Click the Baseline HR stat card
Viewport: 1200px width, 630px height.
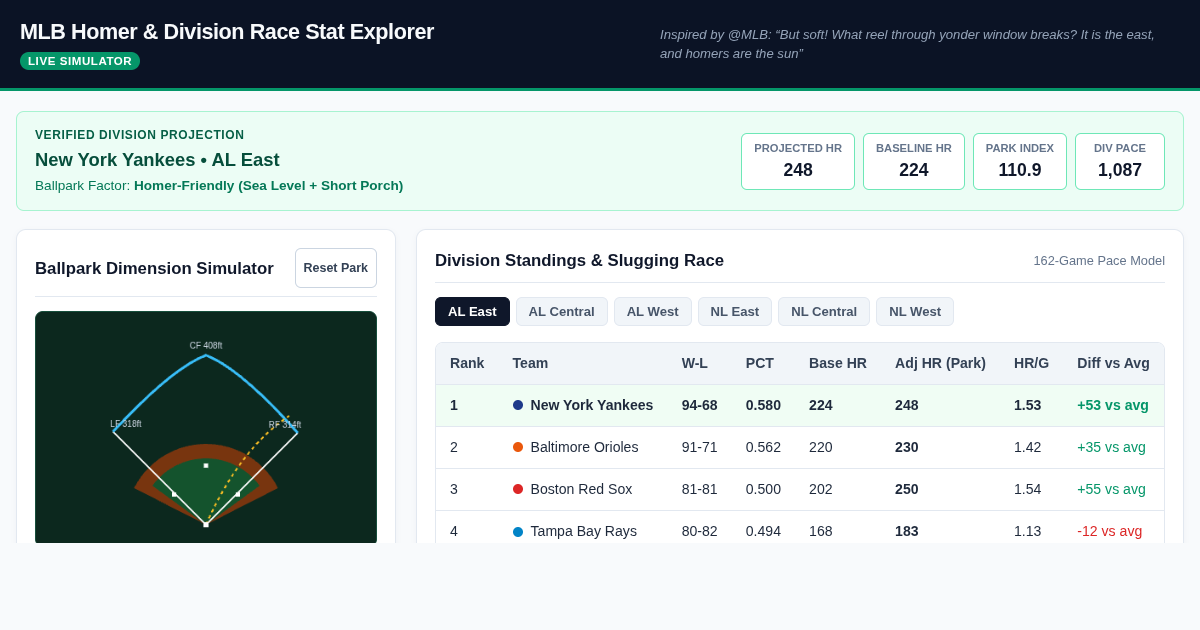[x=914, y=161]
